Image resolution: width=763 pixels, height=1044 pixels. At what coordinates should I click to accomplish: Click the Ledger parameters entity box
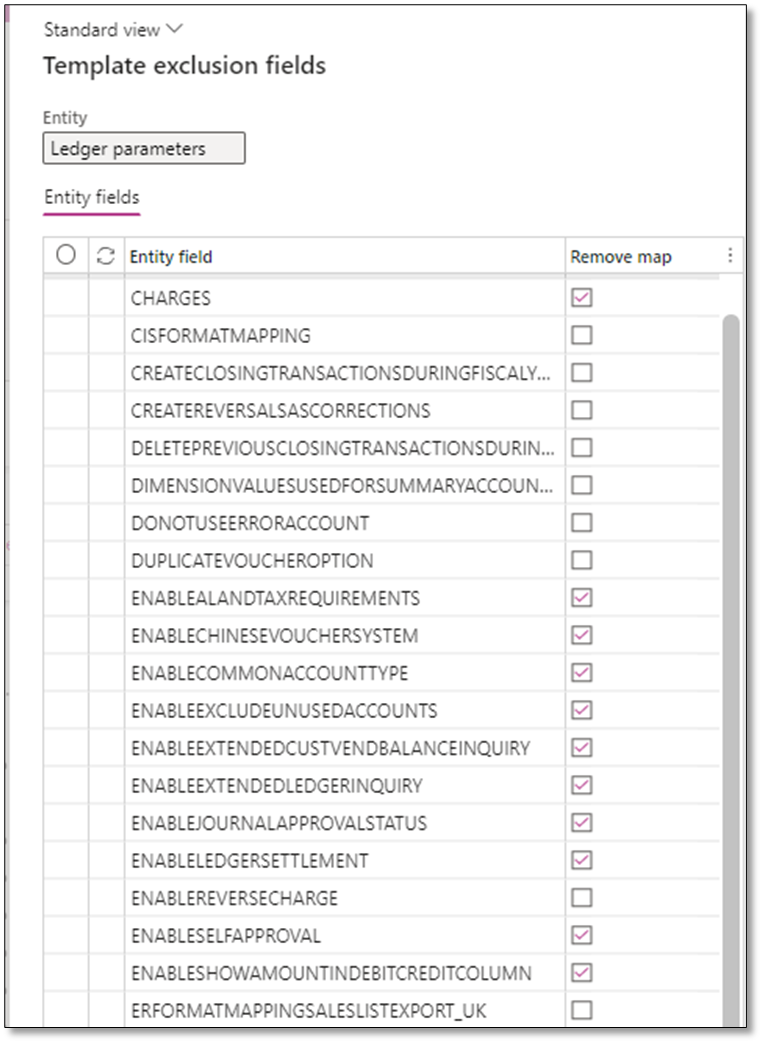144,148
